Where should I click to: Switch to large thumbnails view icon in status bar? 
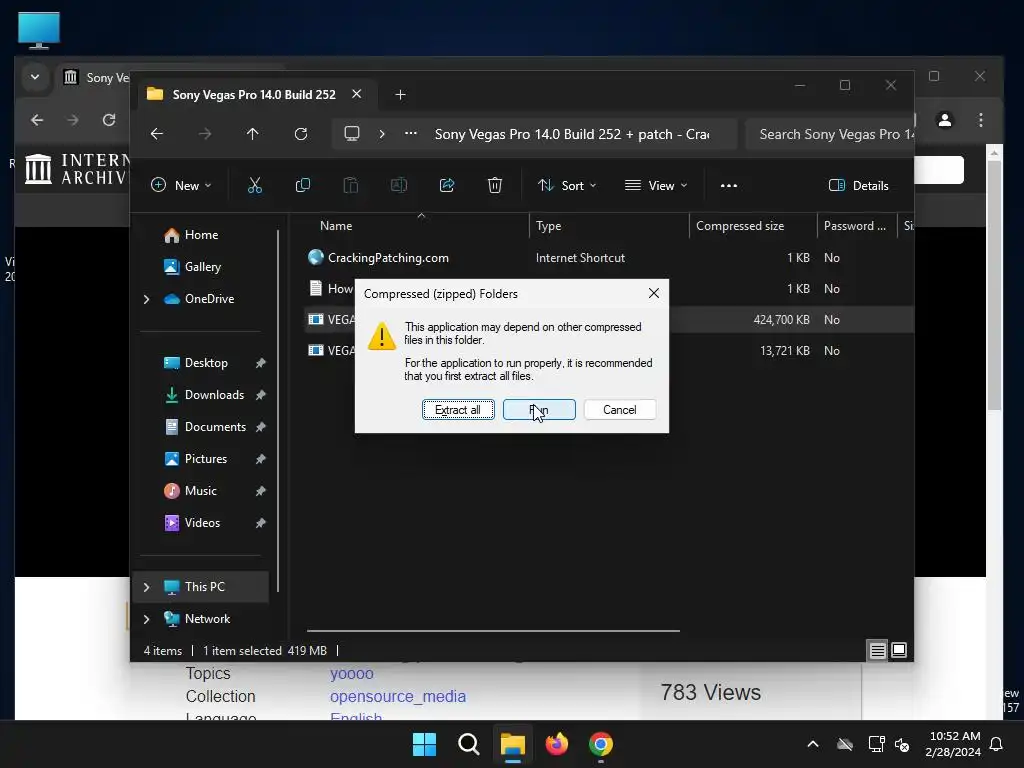point(899,650)
